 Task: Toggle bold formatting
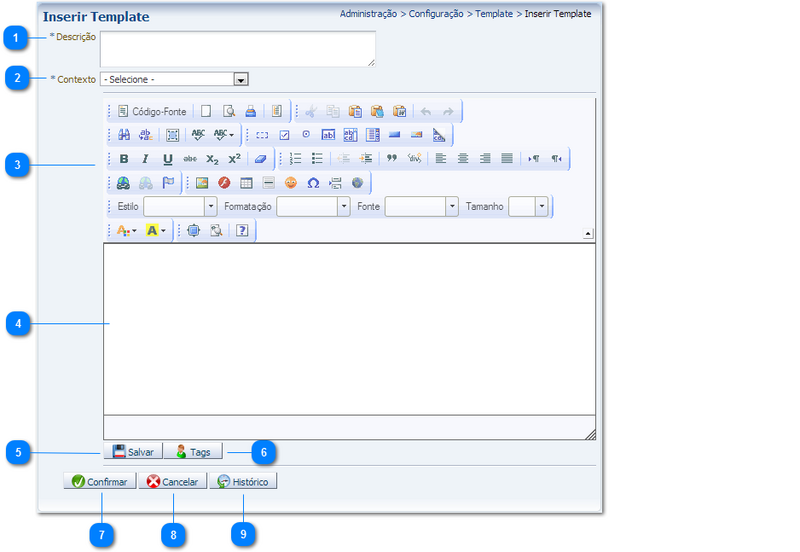point(124,159)
